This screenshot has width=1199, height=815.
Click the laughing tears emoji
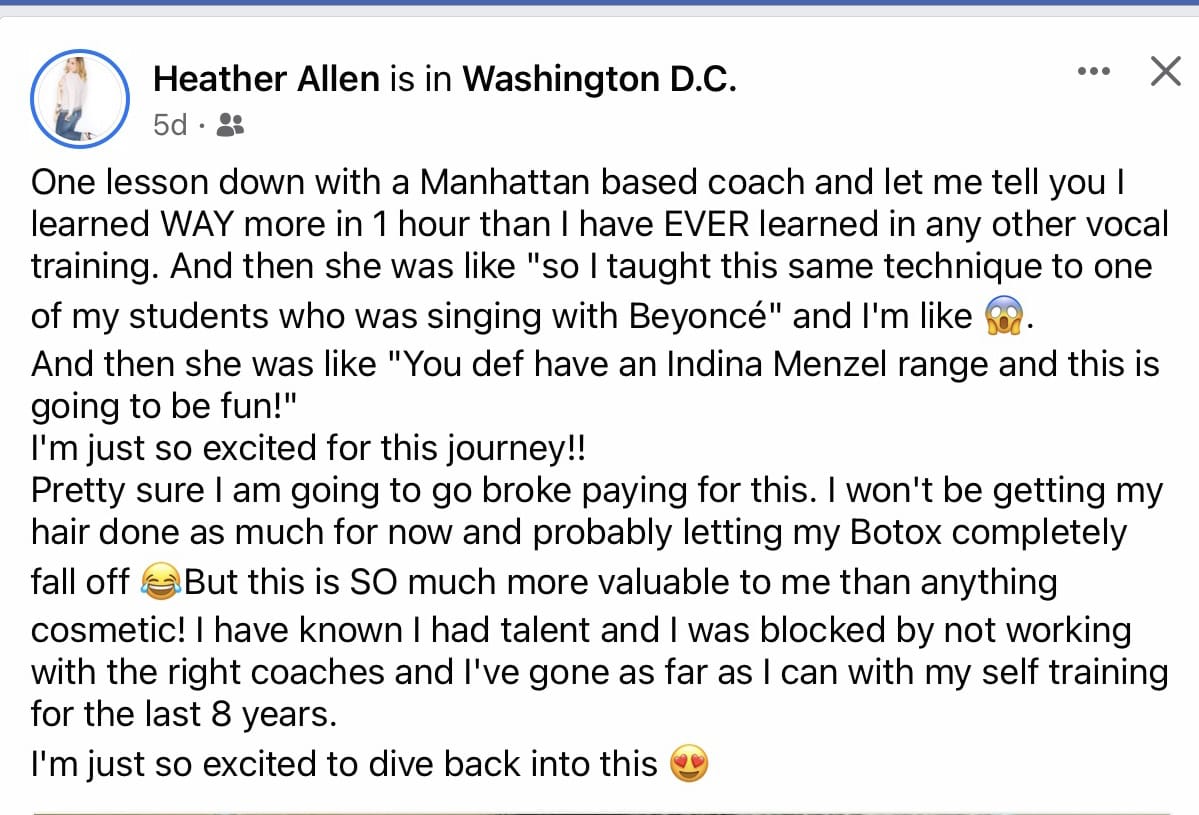coord(161,581)
